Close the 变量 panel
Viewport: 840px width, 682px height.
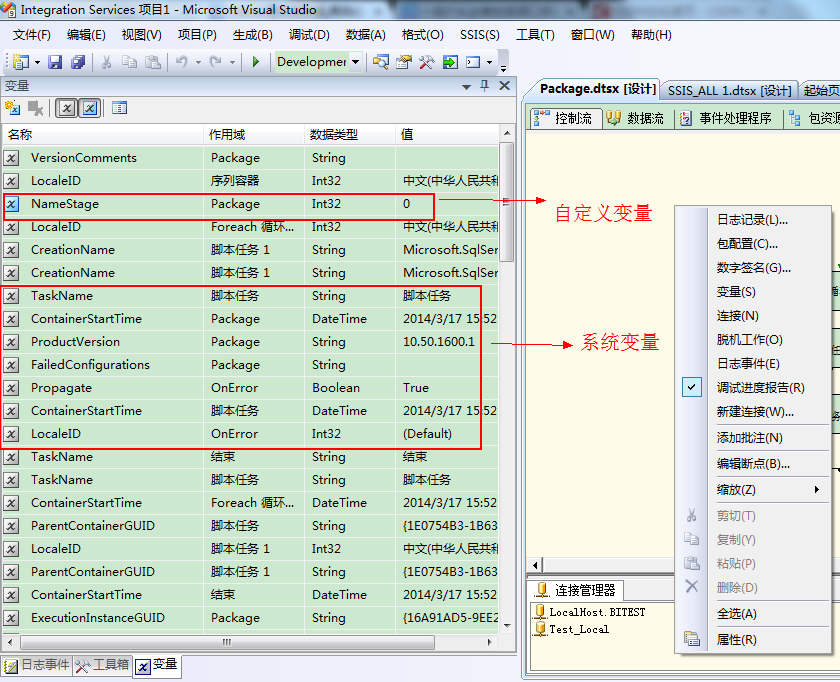click(x=504, y=86)
